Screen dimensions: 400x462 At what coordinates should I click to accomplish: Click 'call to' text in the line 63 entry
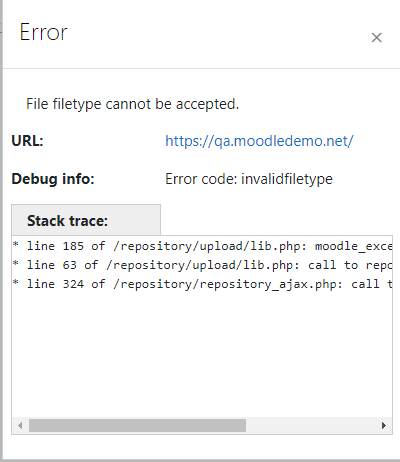pos(333,265)
